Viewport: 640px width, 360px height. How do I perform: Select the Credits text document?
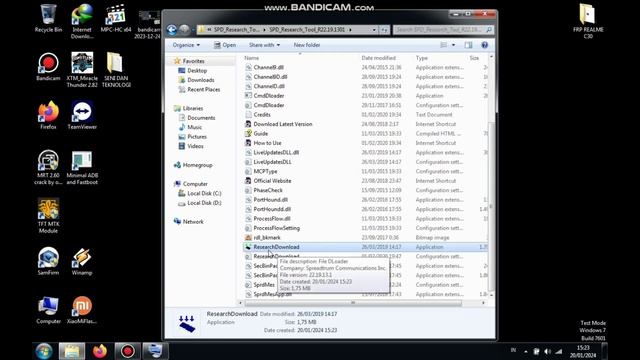click(x=262, y=115)
